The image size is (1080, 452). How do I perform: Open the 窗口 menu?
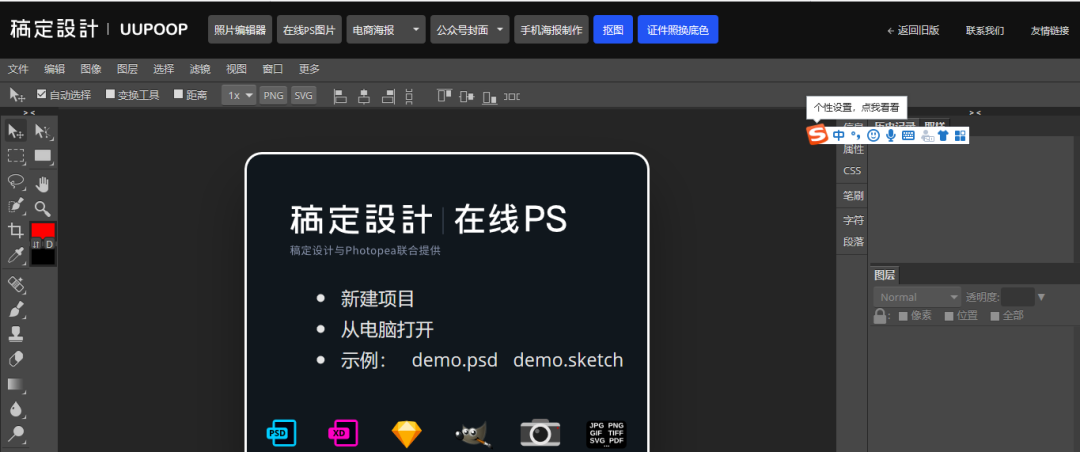click(x=273, y=69)
